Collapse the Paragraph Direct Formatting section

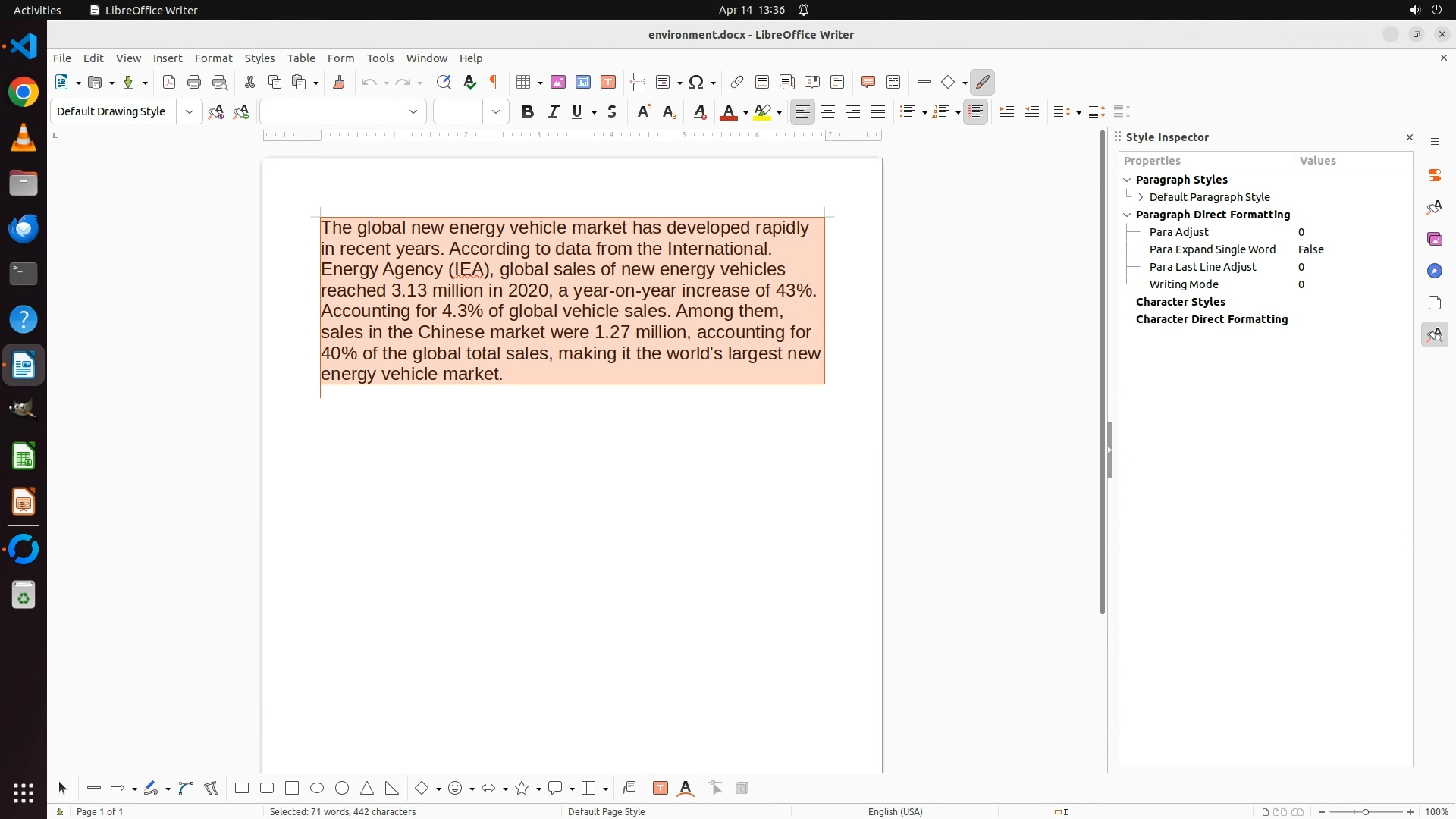pos(1127,215)
